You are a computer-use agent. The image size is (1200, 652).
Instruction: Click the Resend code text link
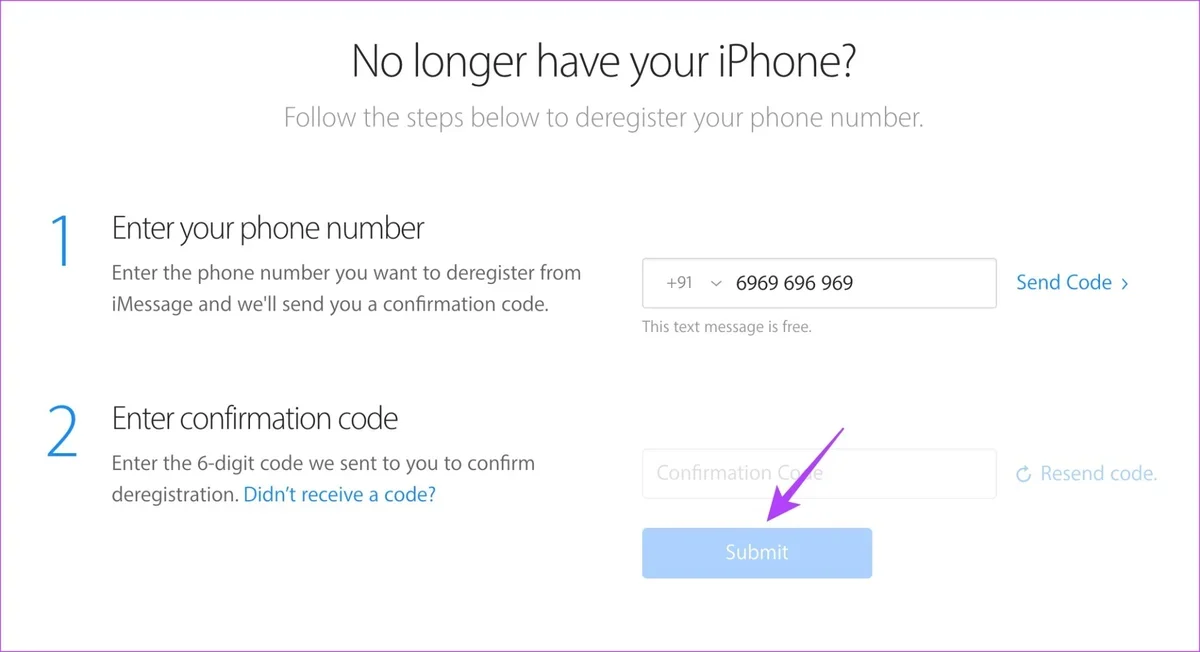1098,474
